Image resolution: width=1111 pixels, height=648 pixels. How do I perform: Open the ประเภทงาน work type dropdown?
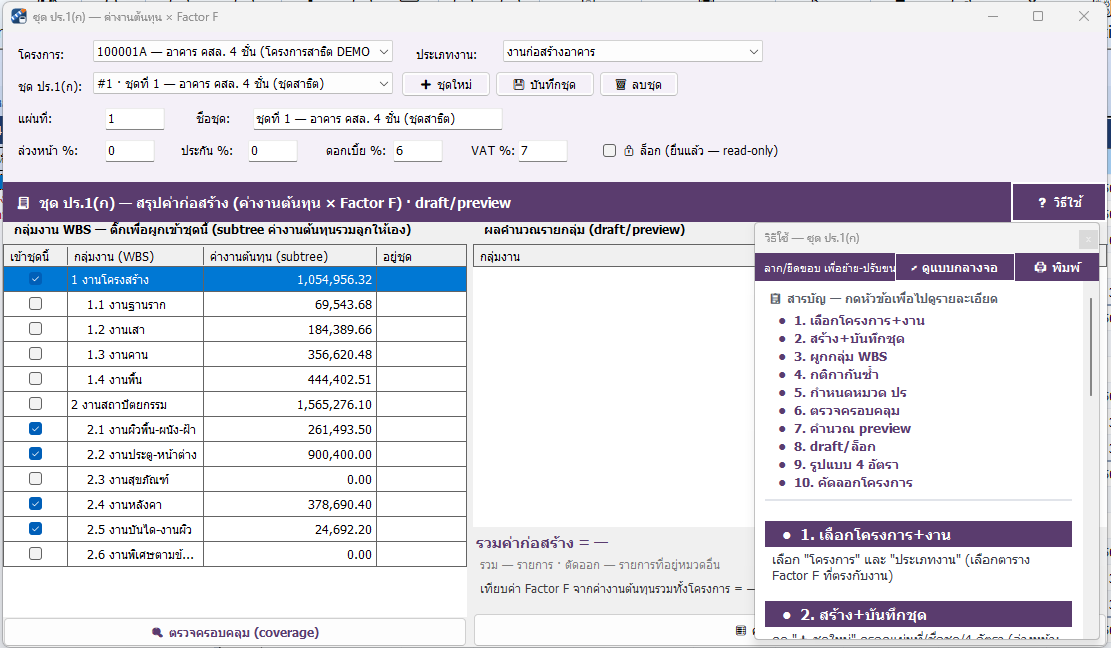(x=633, y=52)
